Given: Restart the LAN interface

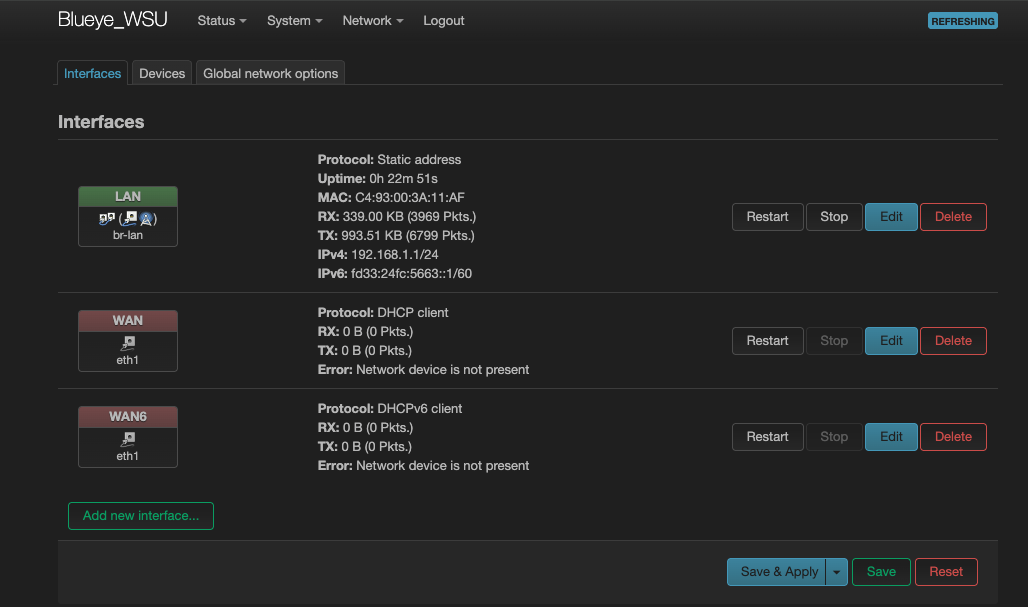Looking at the screenshot, I should click(767, 217).
